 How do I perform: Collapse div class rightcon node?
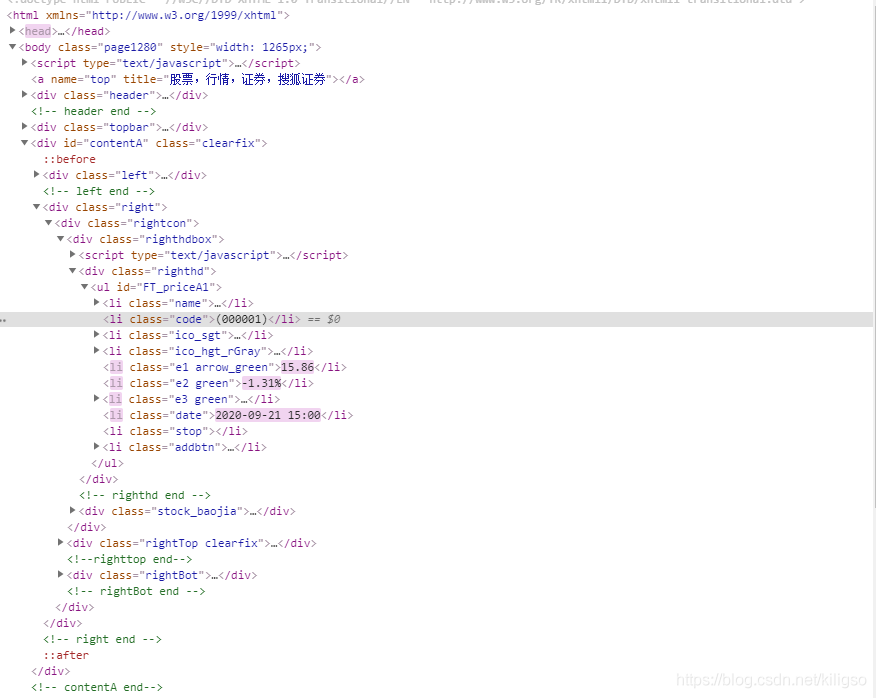click(x=49, y=223)
